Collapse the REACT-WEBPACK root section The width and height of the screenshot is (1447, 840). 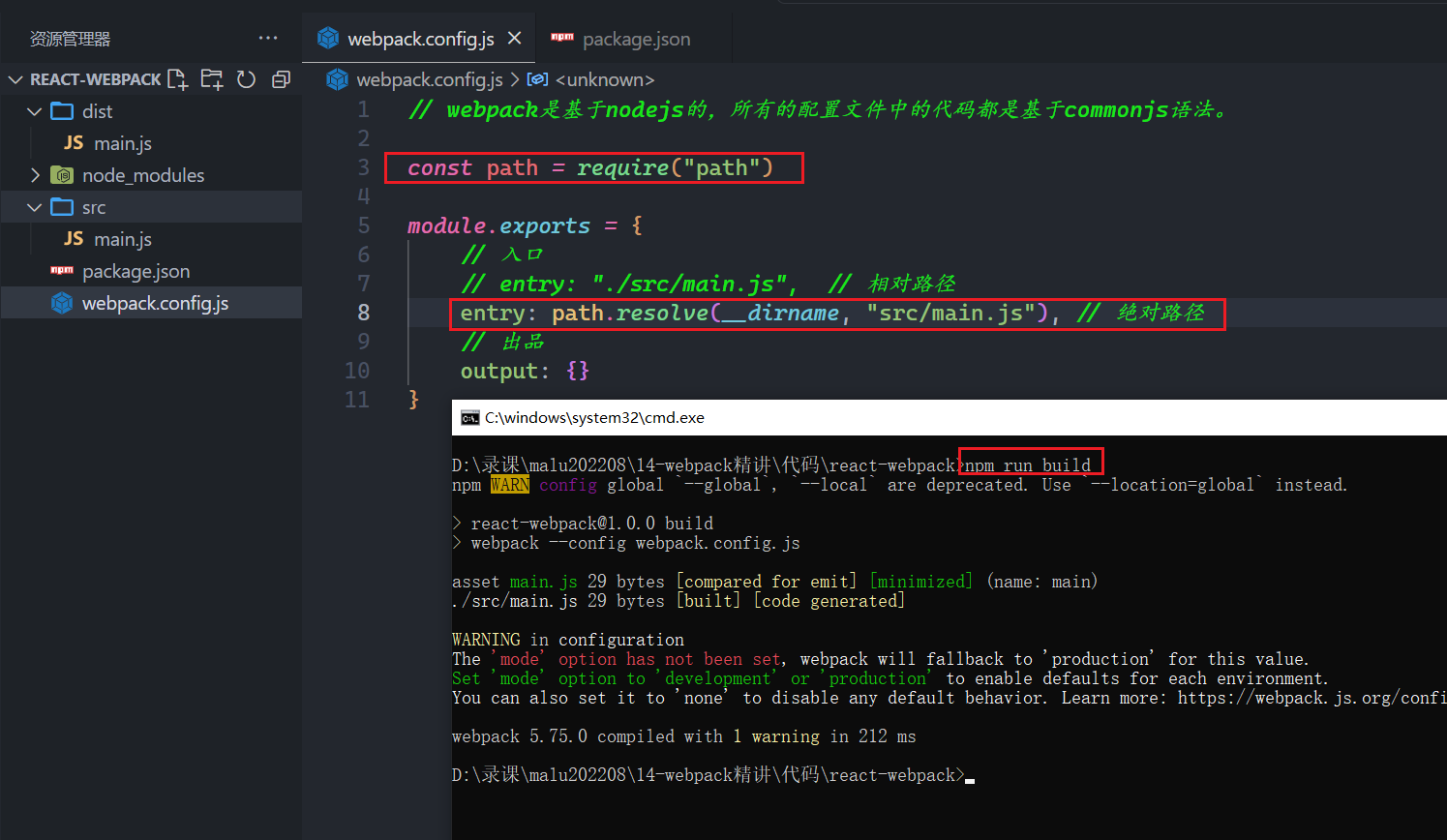pos(15,79)
